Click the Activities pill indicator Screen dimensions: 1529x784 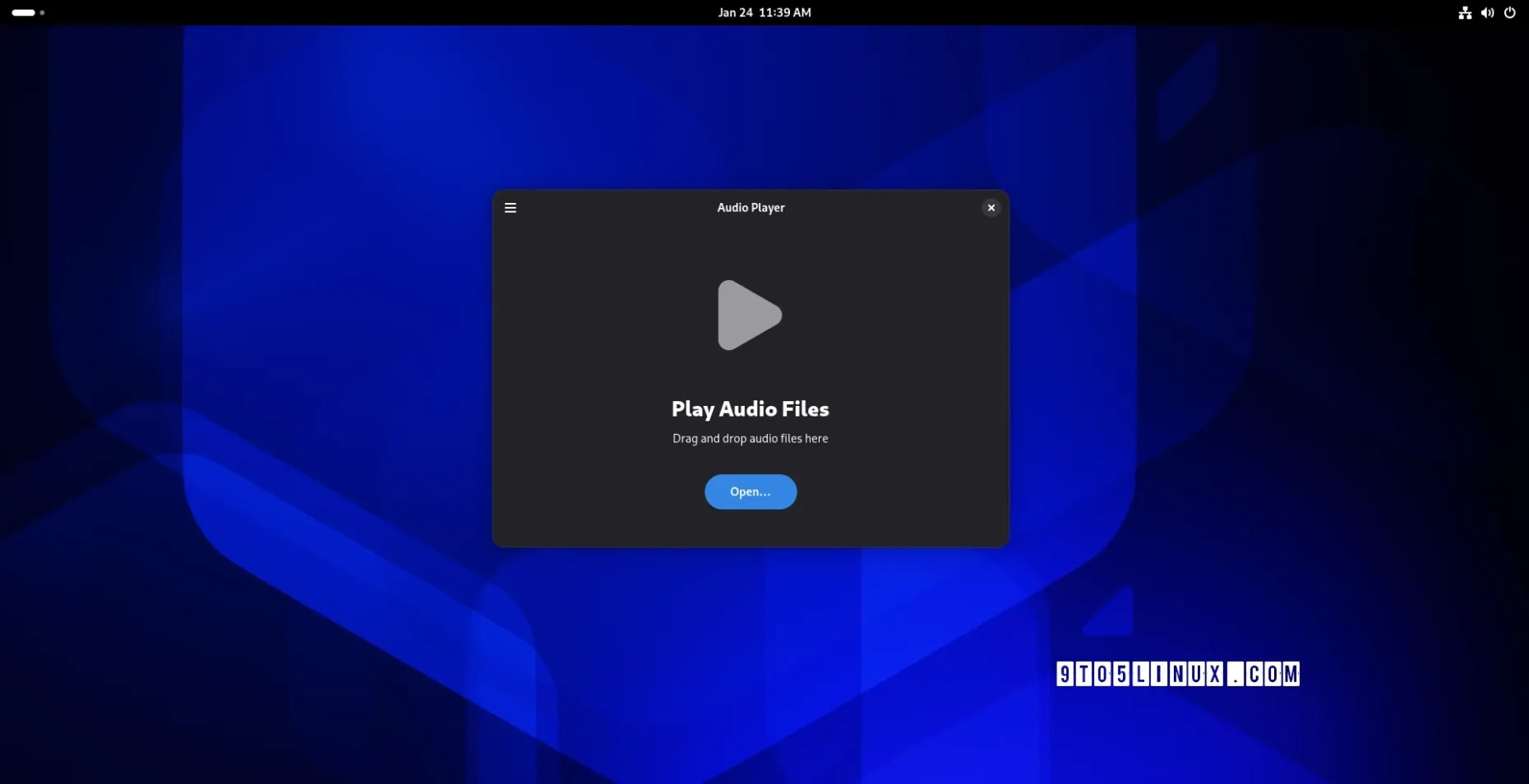tap(23, 12)
